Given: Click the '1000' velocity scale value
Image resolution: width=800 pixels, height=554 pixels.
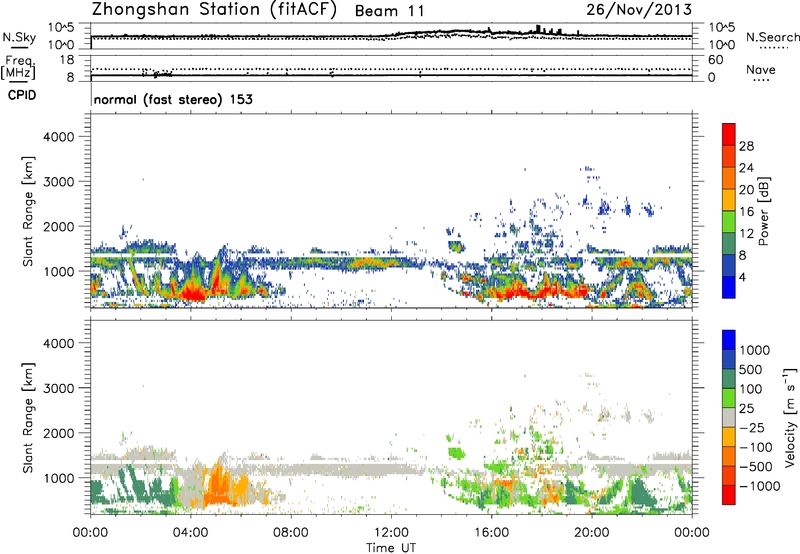Looking at the screenshot, I should click(x=754, y=350).
